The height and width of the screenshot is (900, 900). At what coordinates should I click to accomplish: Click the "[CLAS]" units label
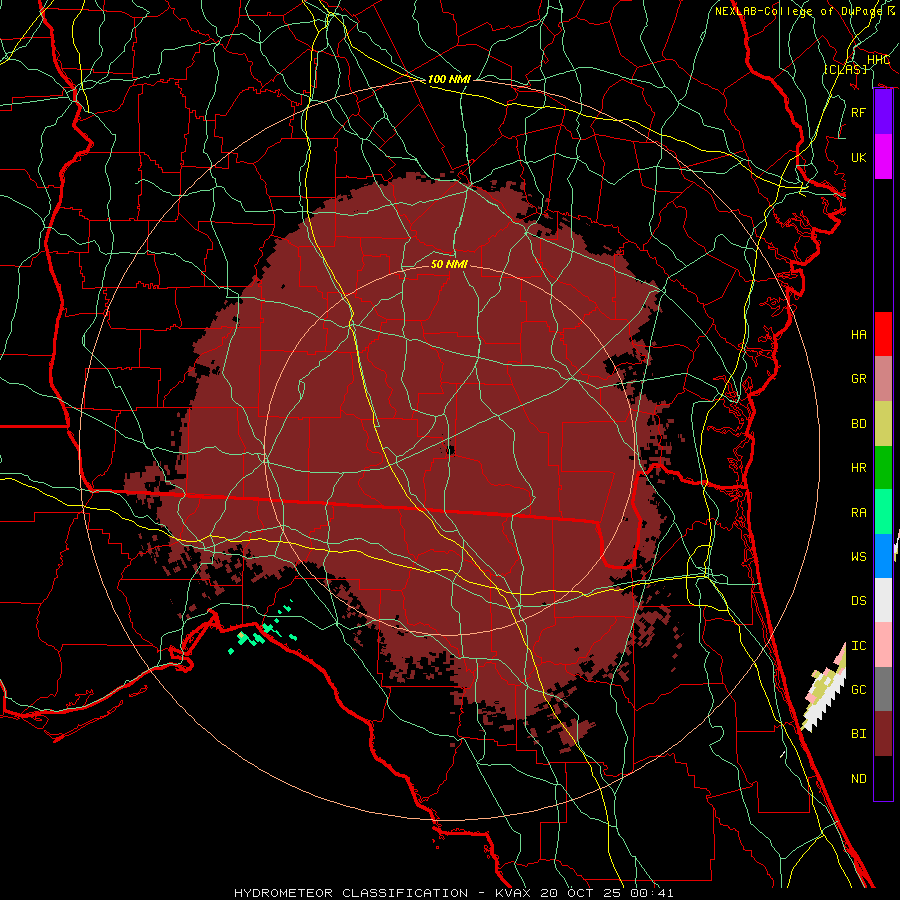[846, 69]
